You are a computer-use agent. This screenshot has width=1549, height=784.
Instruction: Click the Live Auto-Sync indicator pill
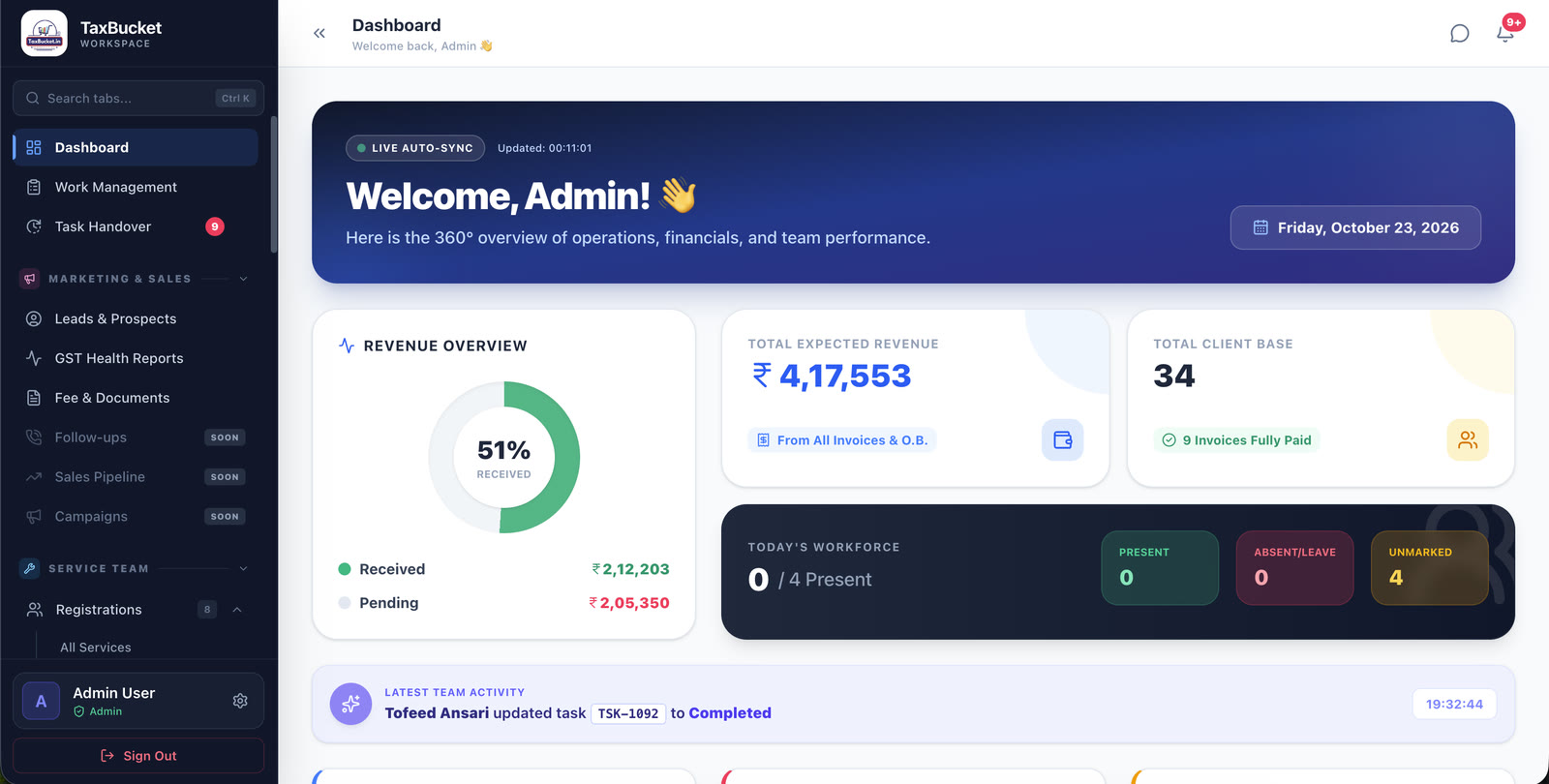tap(415, 148)
